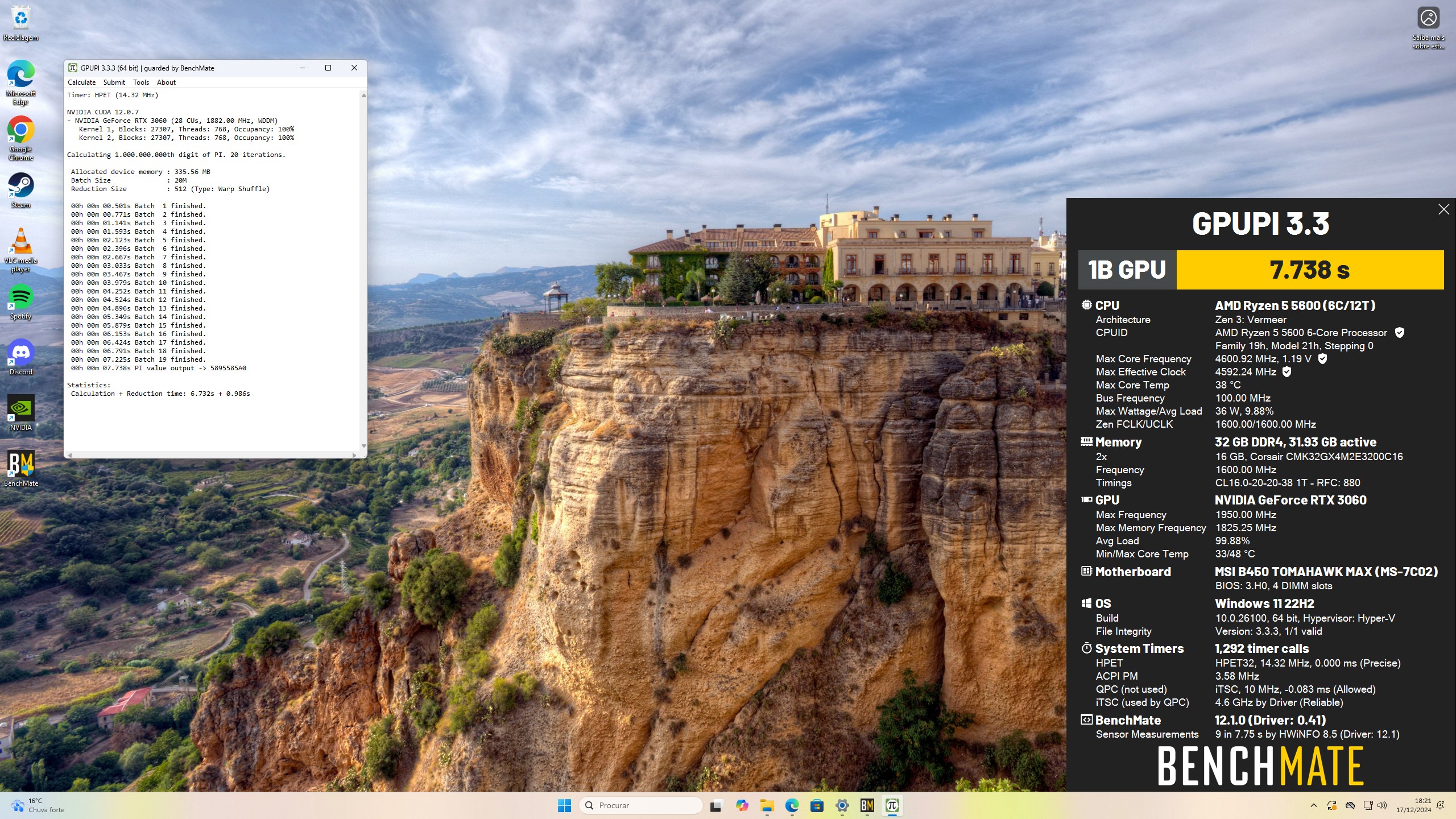Image resolution: width=1456 pixels, height=819 pixels.
Task: Click the BENCHMATE logo at panel bottom
Action: click(x=1261, y=766)
